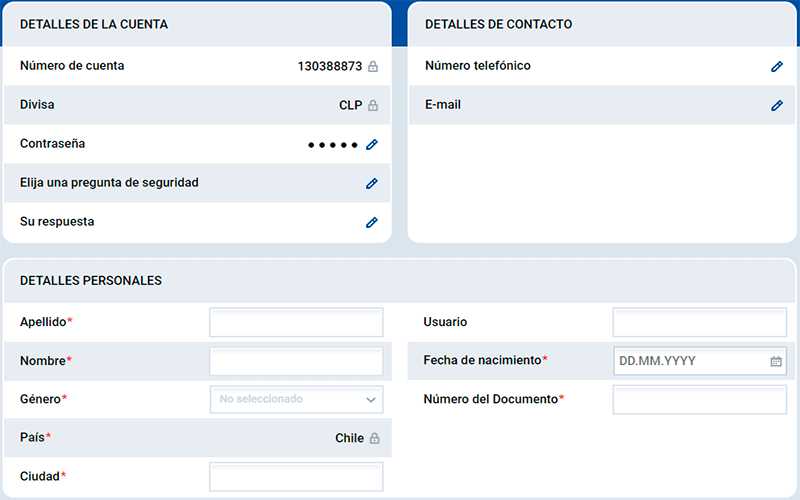This screenshot has width=800, height=500.
Task: Click lock icon next to account number
Action: 373,67
